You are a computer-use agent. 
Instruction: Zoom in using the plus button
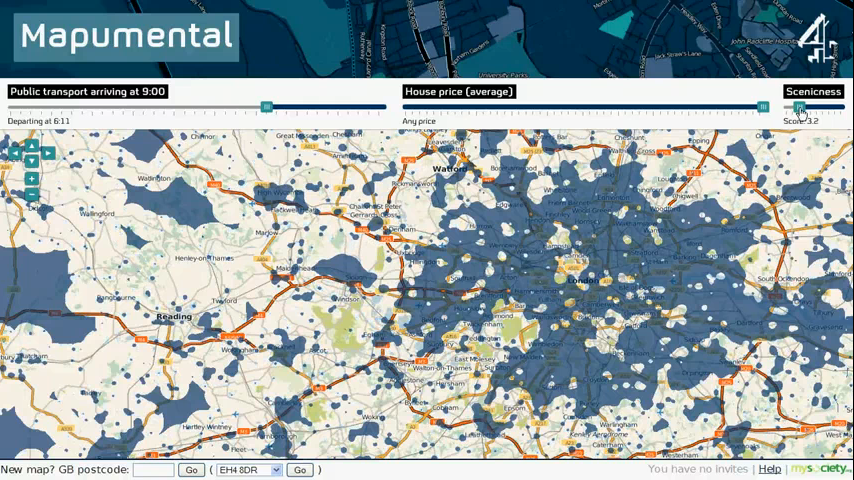32,179
